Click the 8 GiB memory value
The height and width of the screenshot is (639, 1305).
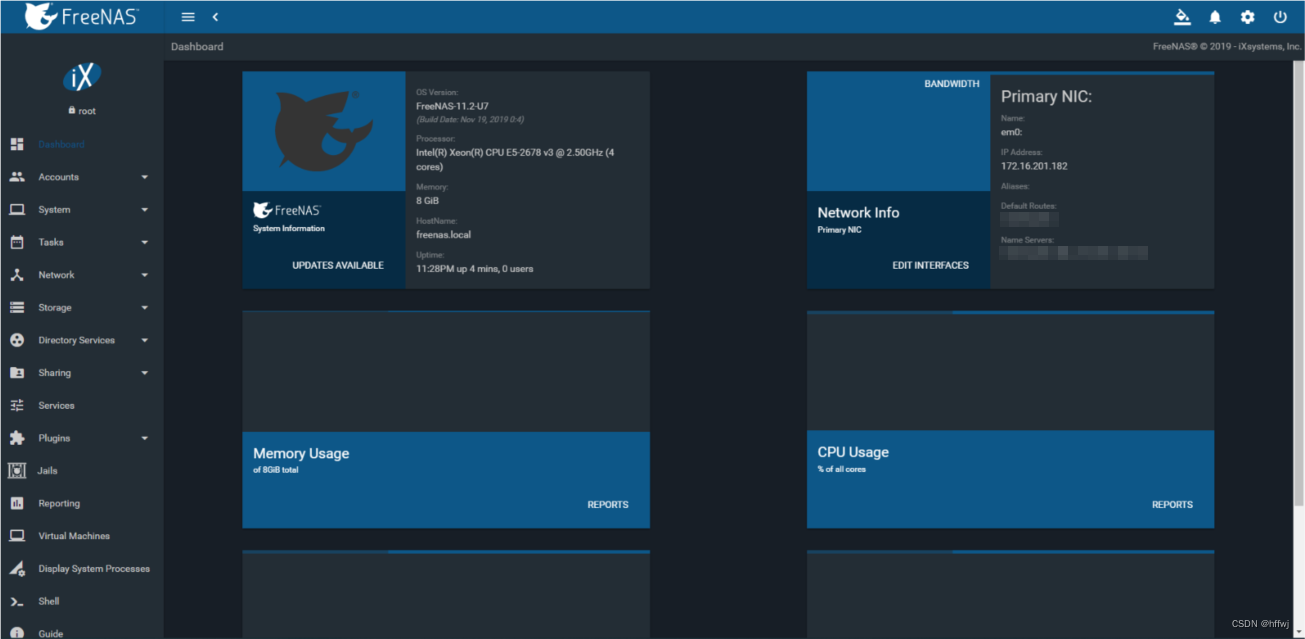point(427,201)
